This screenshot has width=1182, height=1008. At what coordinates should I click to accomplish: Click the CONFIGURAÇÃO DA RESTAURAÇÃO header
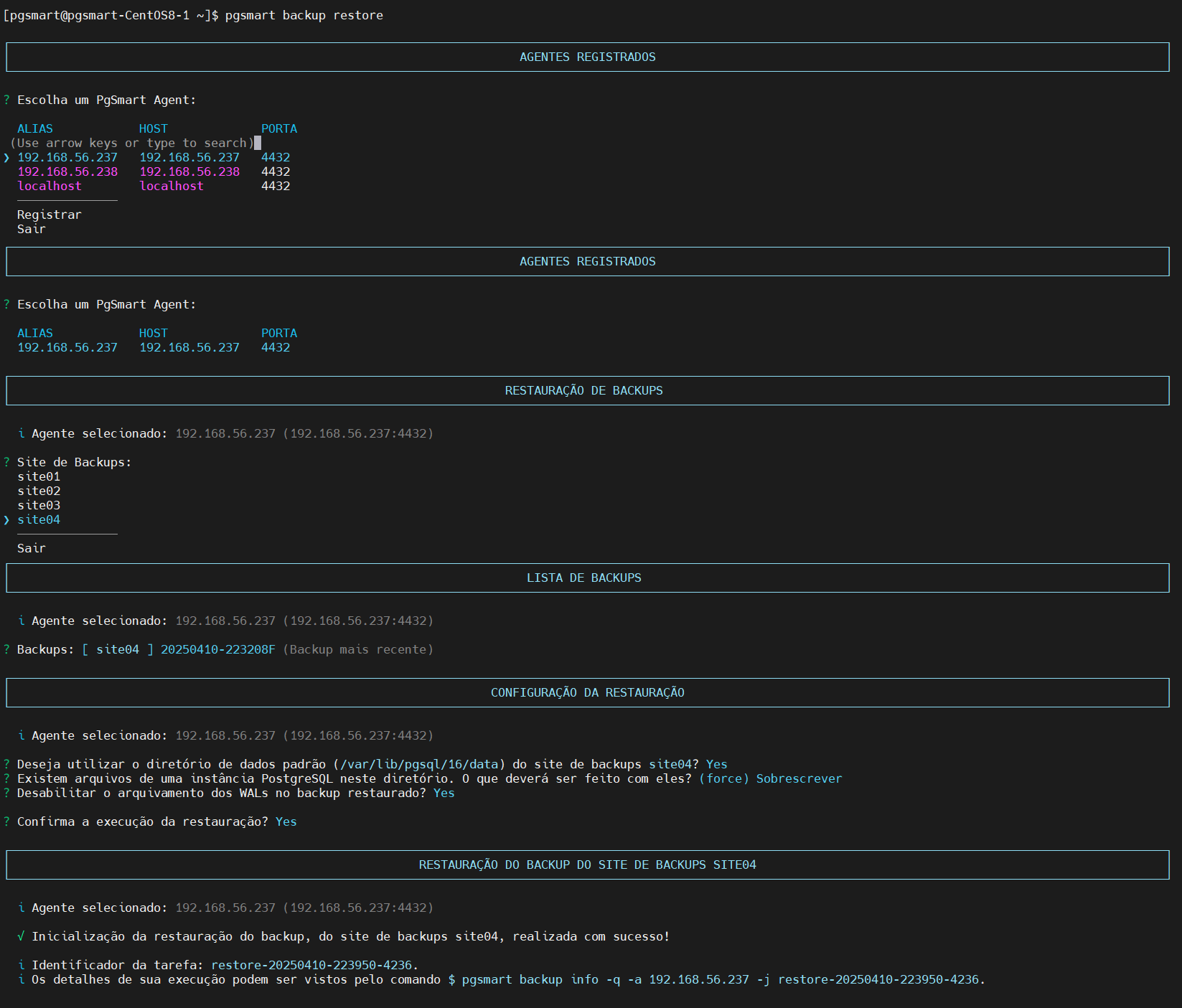point(588,692)
